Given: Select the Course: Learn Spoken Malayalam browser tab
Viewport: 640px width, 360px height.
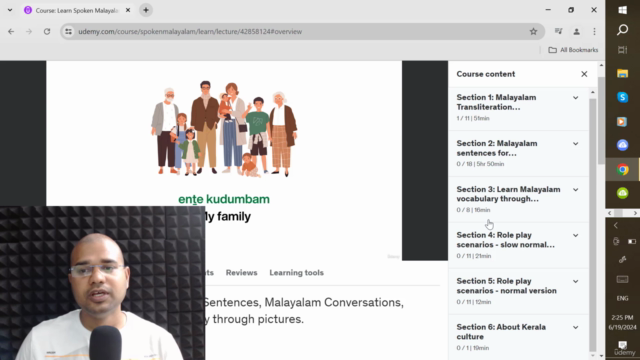Looking at the screenshot, I should coord(77,10).
